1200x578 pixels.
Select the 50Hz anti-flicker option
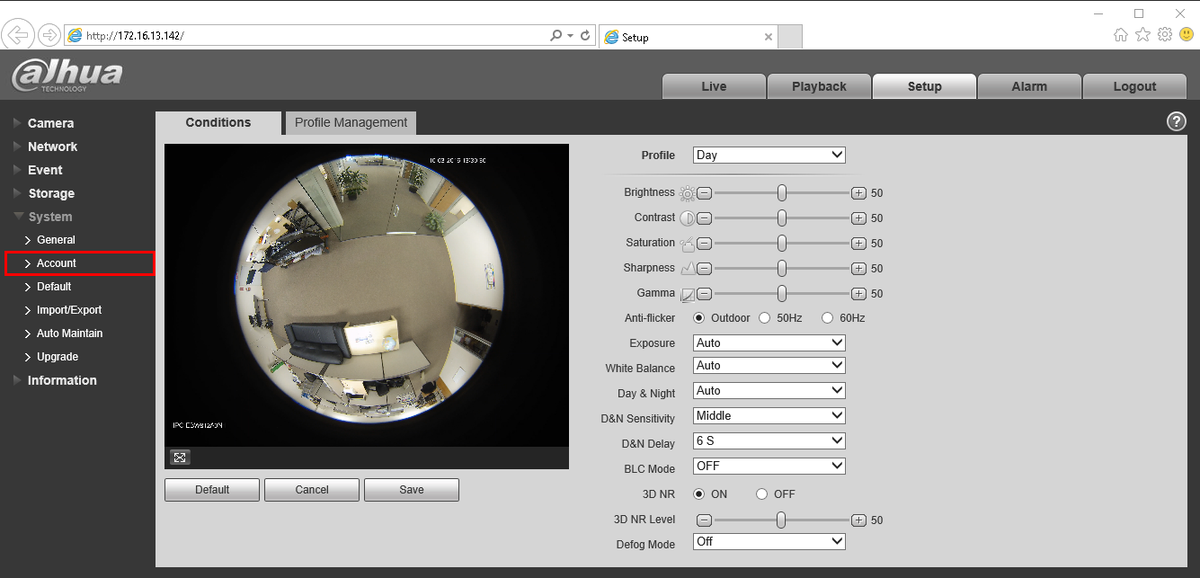pyautogui.click(x=765, y=318)
